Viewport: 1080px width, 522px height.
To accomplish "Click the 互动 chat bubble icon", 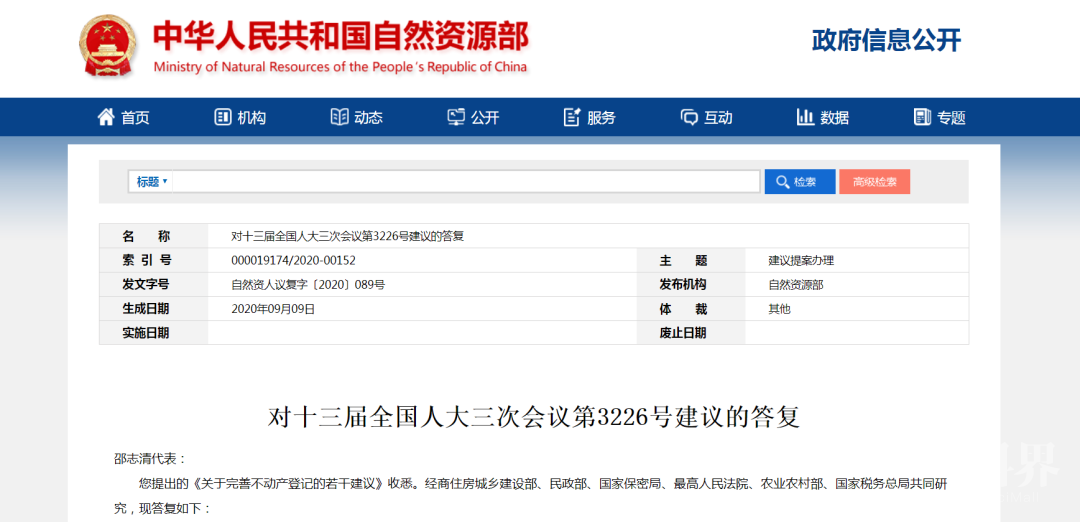I will [689, 117].
